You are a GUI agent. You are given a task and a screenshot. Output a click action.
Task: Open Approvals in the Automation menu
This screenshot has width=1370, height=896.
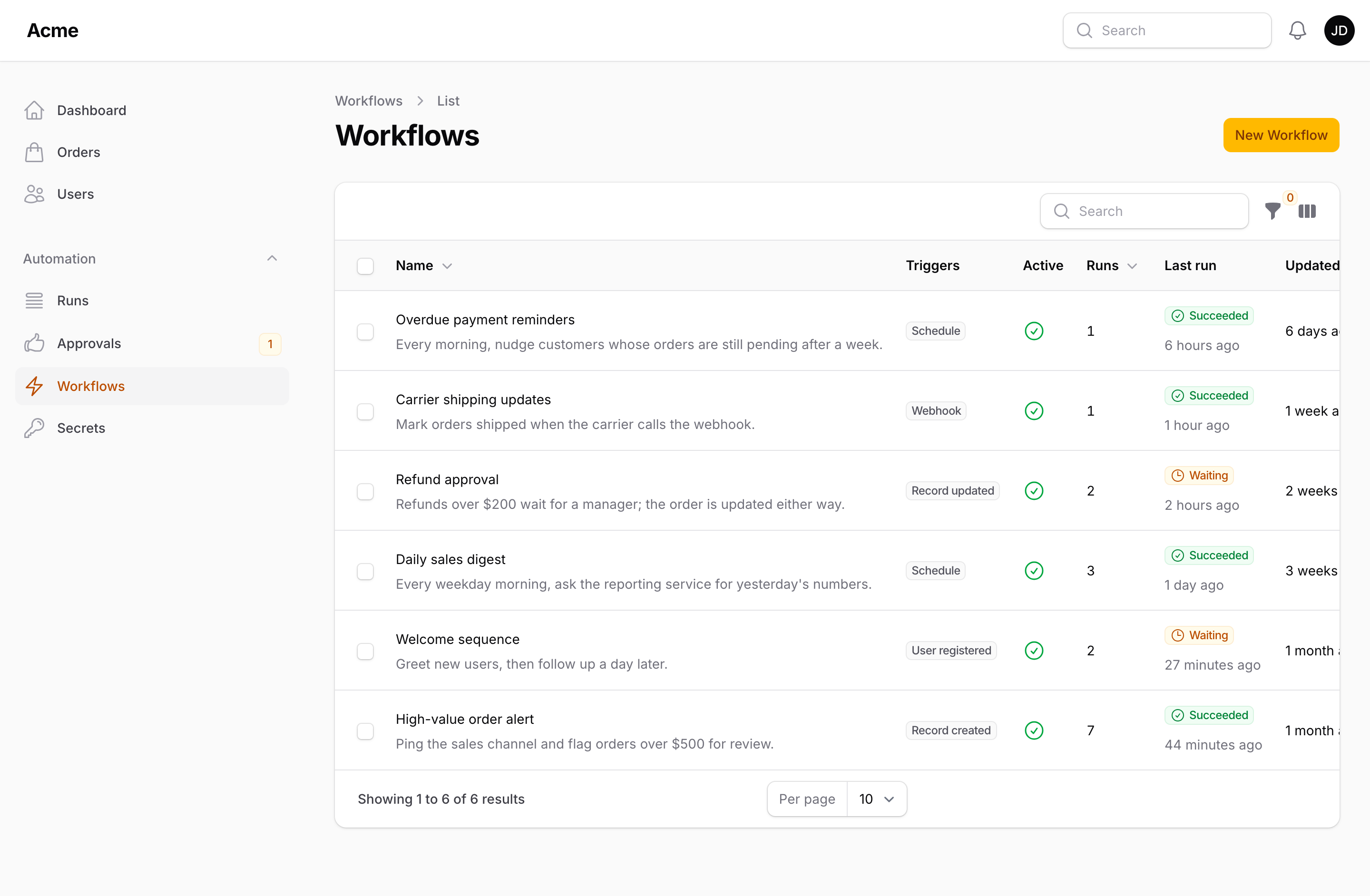pos(152,343)
